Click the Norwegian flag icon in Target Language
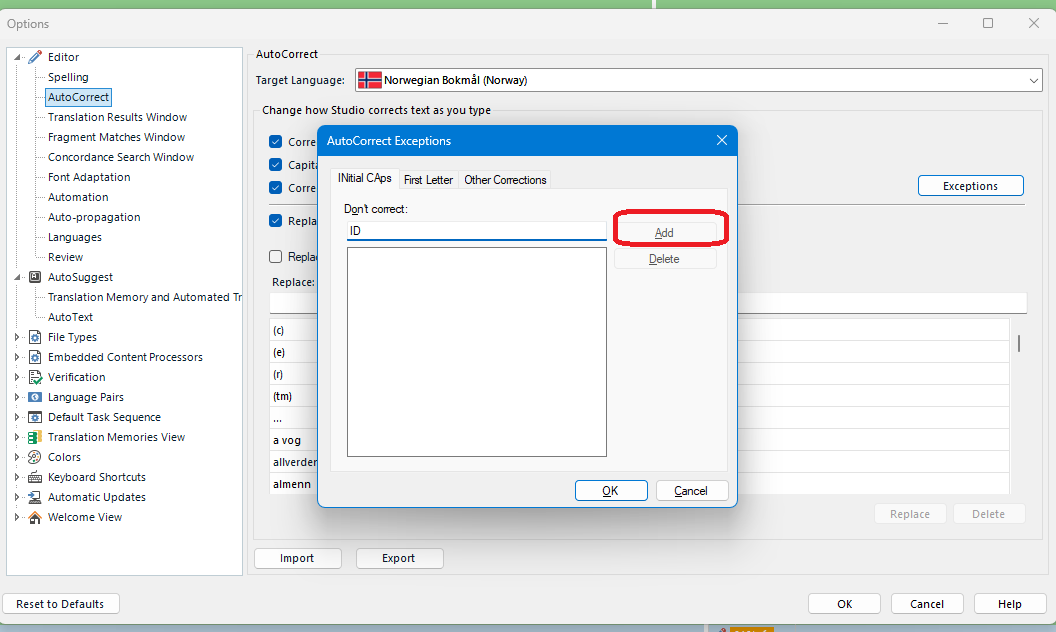This screenshot has width=1056, height=632. [370, 80]
